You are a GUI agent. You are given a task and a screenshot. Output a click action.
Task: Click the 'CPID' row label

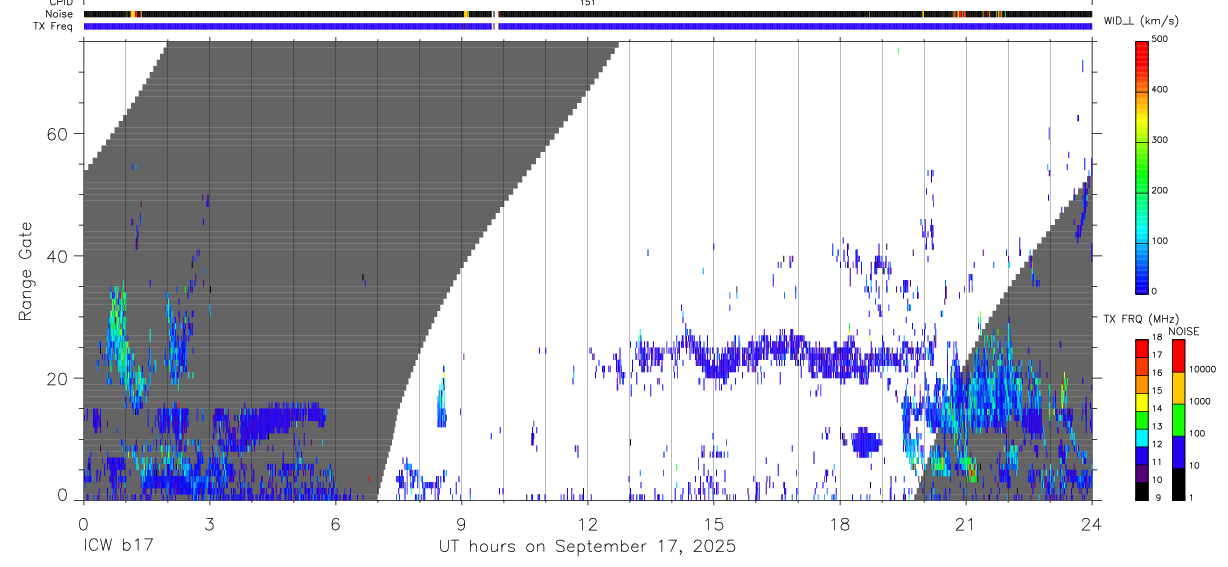tap(62, 3)
